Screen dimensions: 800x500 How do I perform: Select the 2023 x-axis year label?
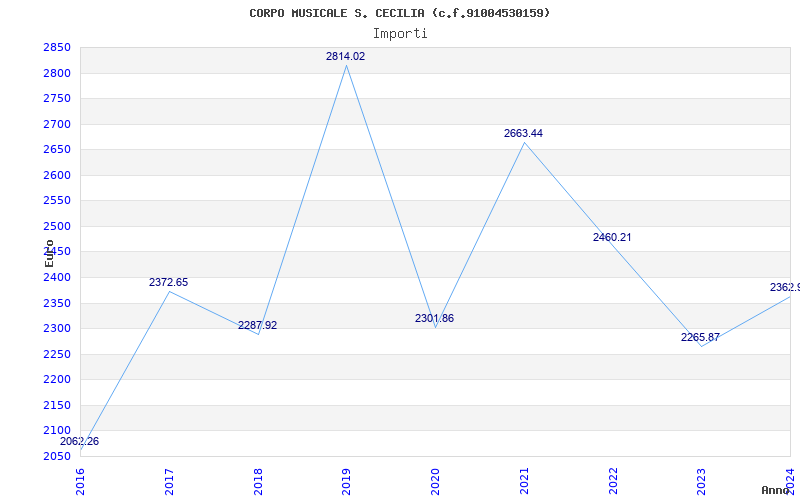[x=702, y=481]
